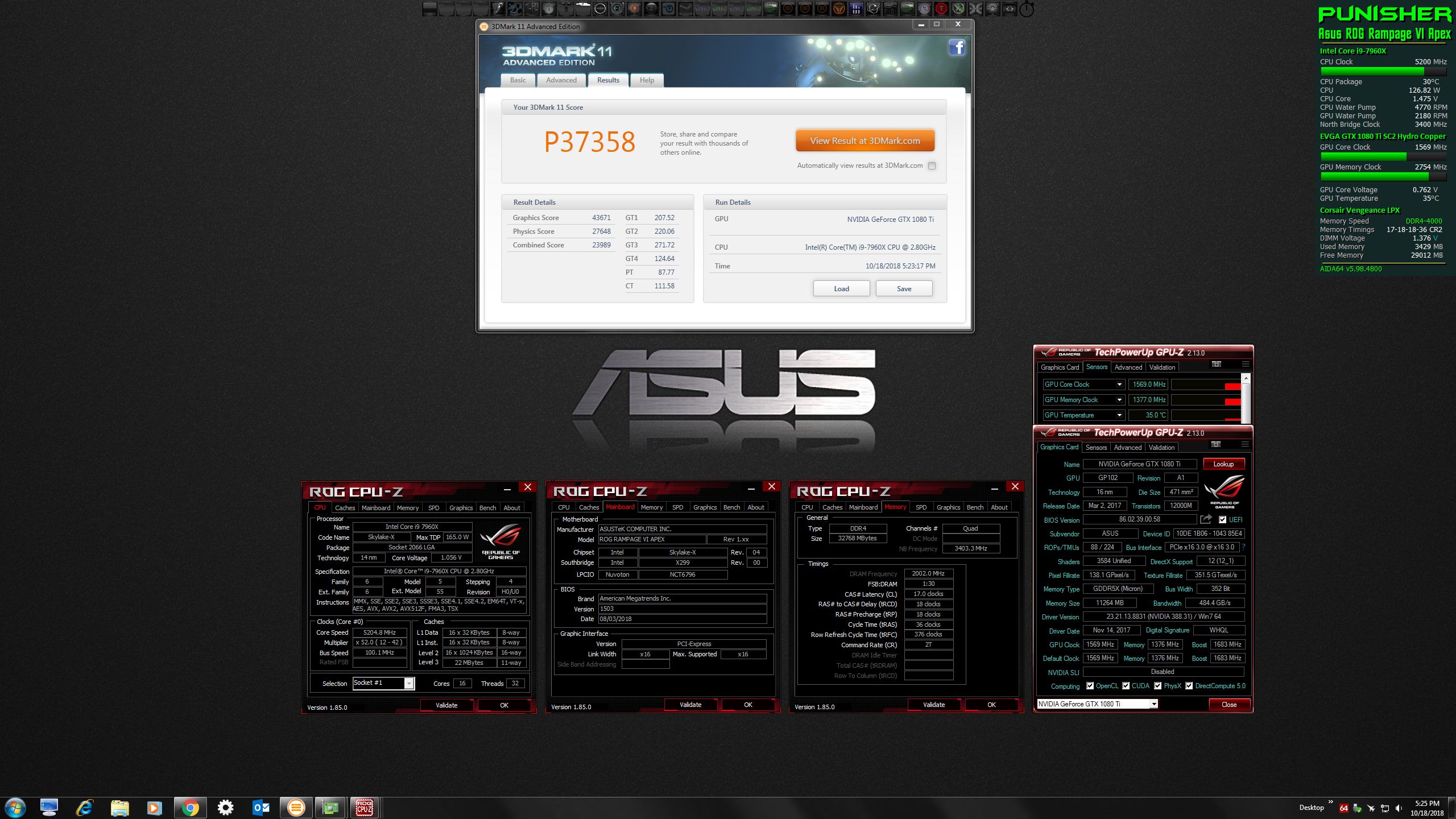Click the Lookup button in GPU-Z

click(x=1223, y=464)
